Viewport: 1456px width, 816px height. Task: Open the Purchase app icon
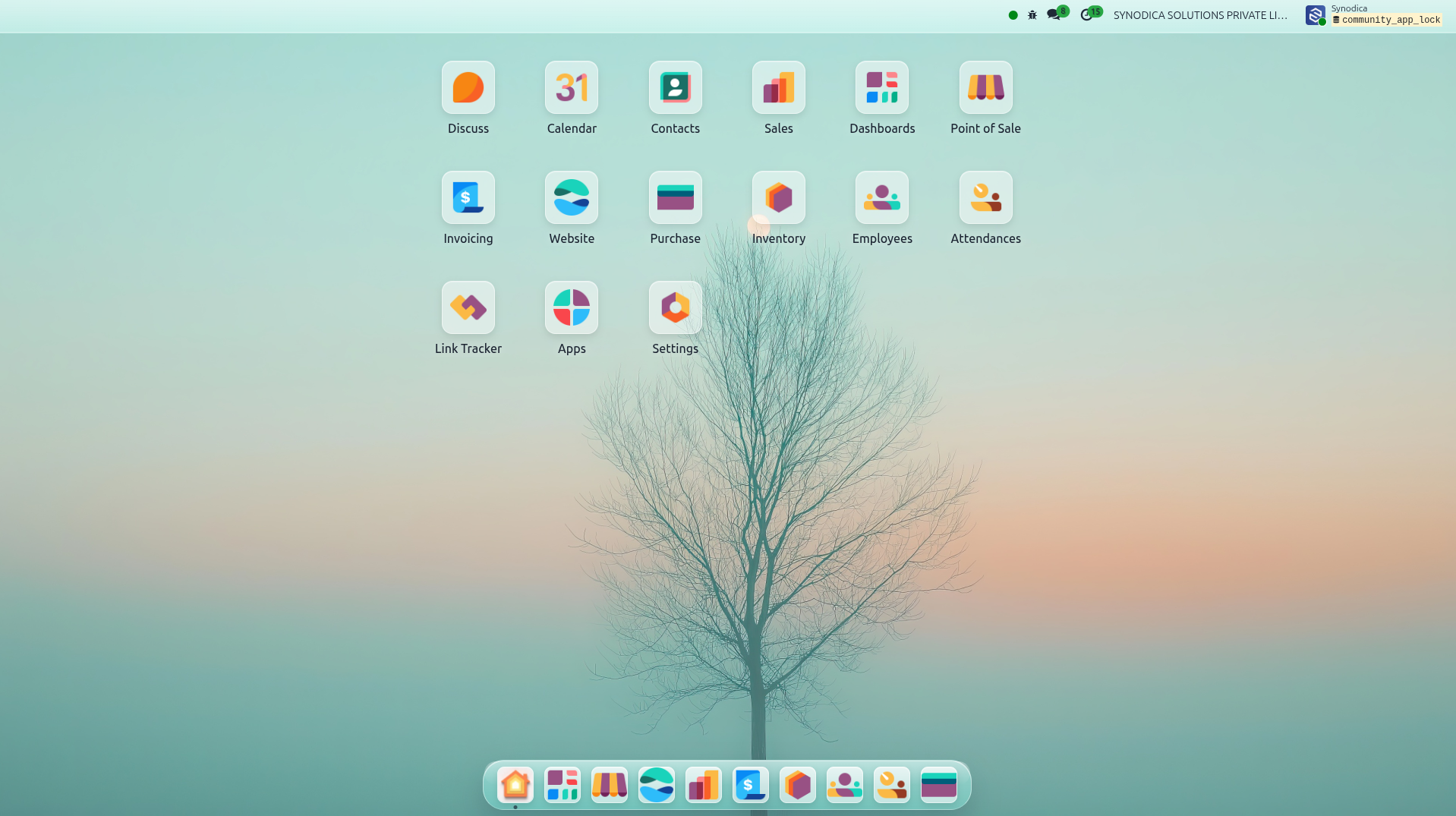[x=675, y=197]
